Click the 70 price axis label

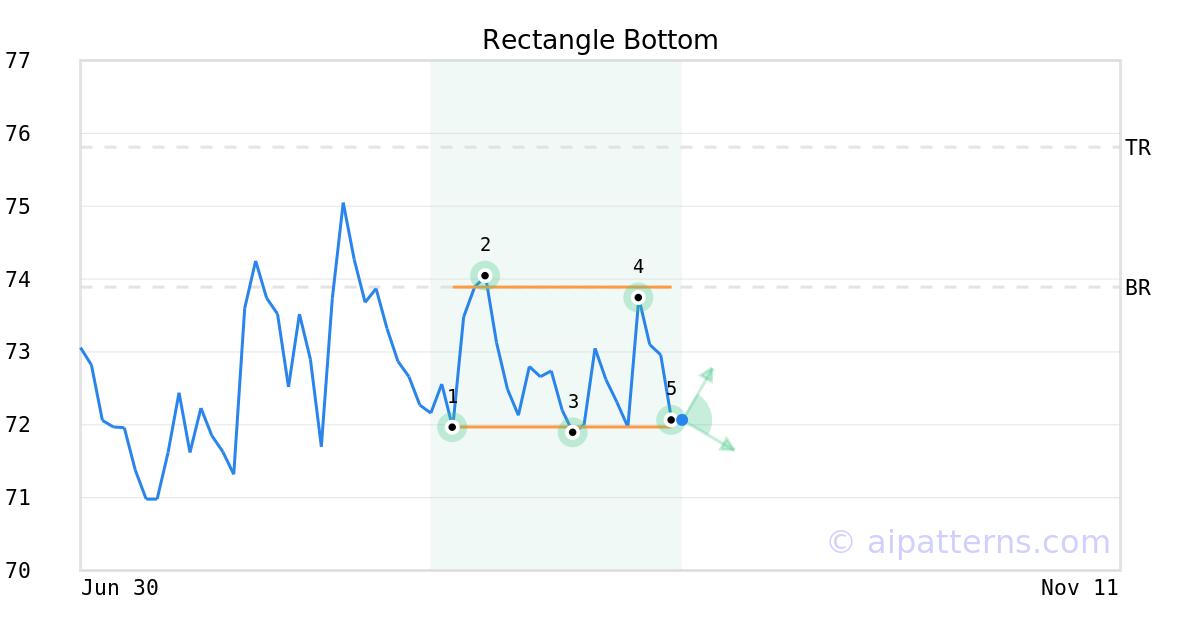tap(18, 571)
